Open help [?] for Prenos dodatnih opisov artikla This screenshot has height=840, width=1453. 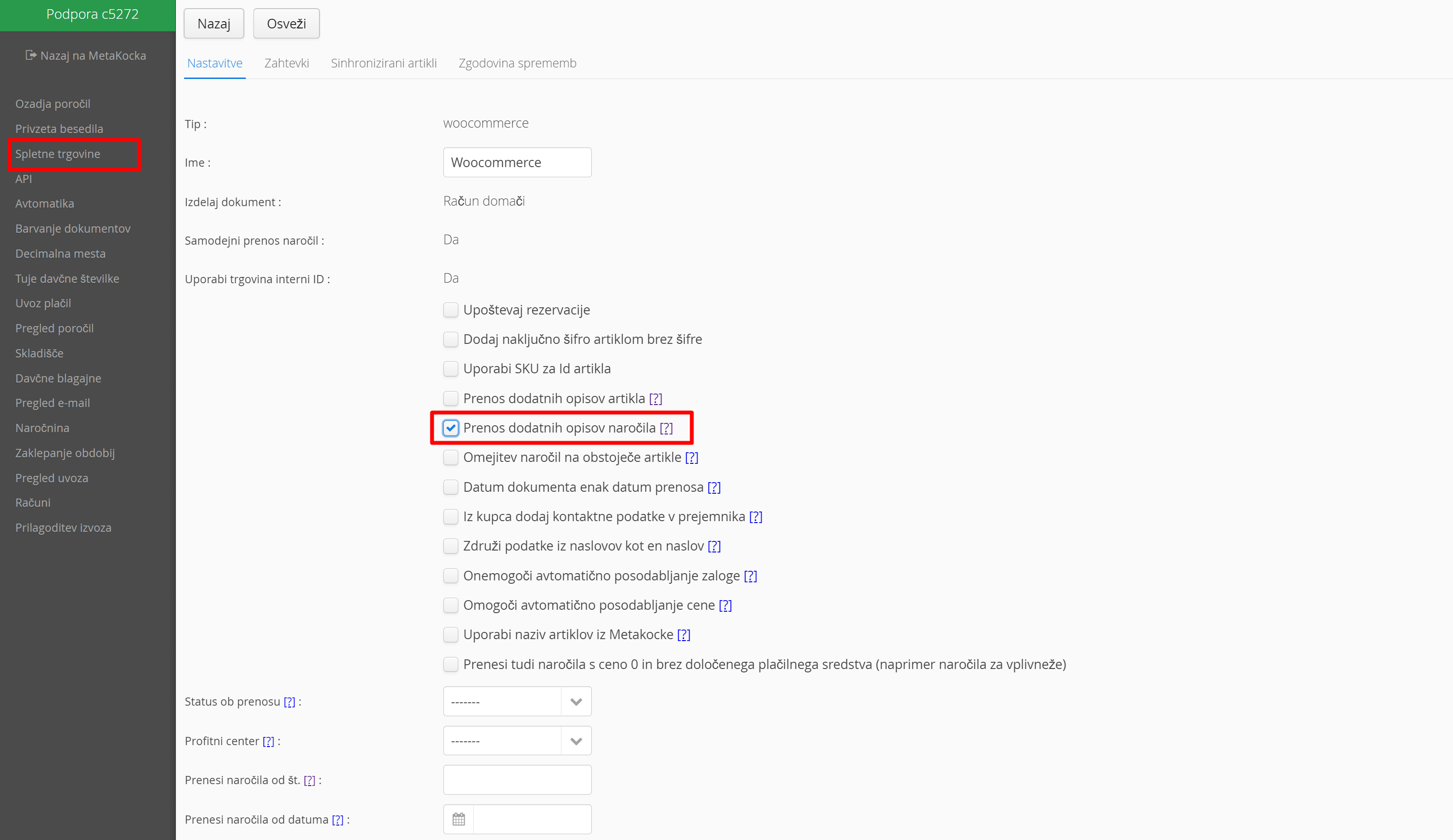[655, 398]
